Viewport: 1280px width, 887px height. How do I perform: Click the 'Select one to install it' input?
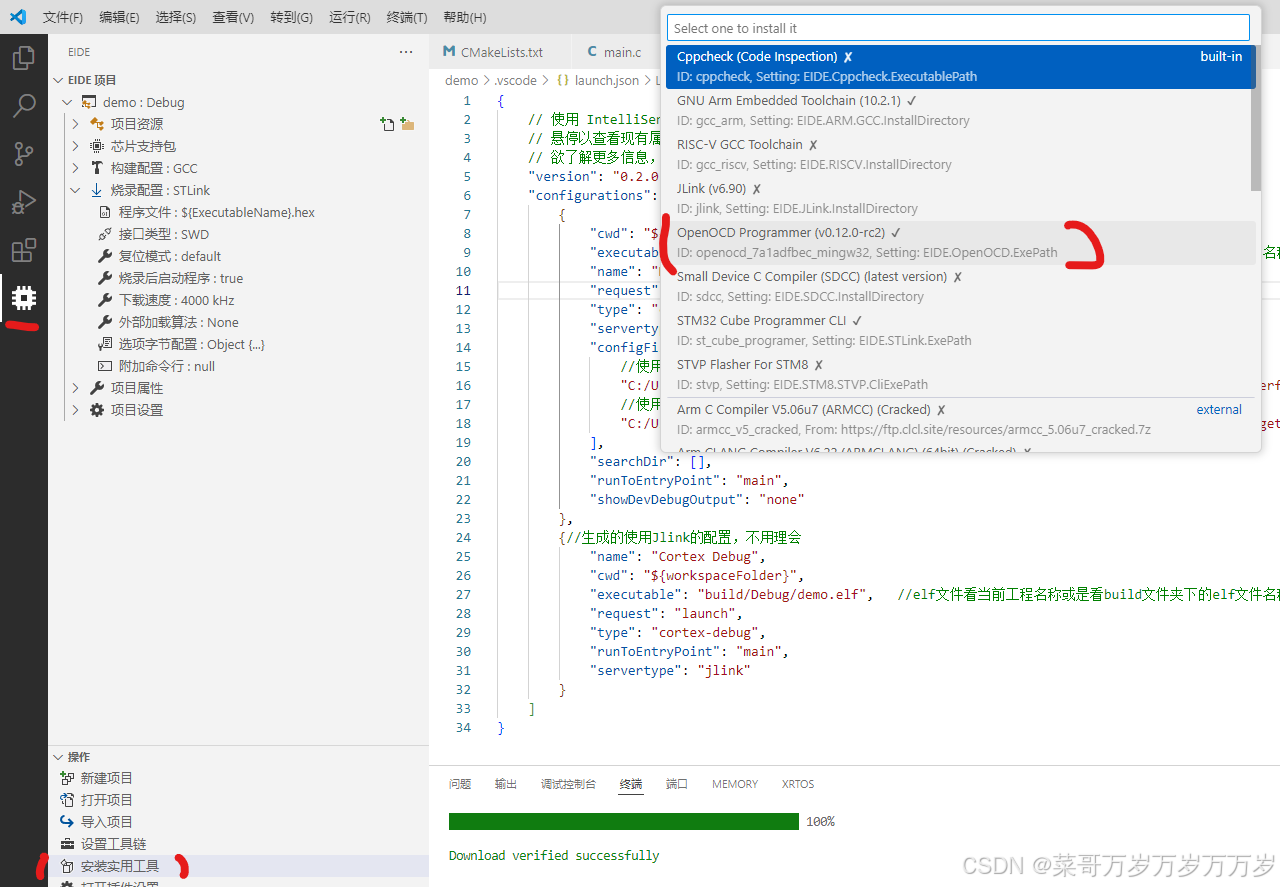958,28
